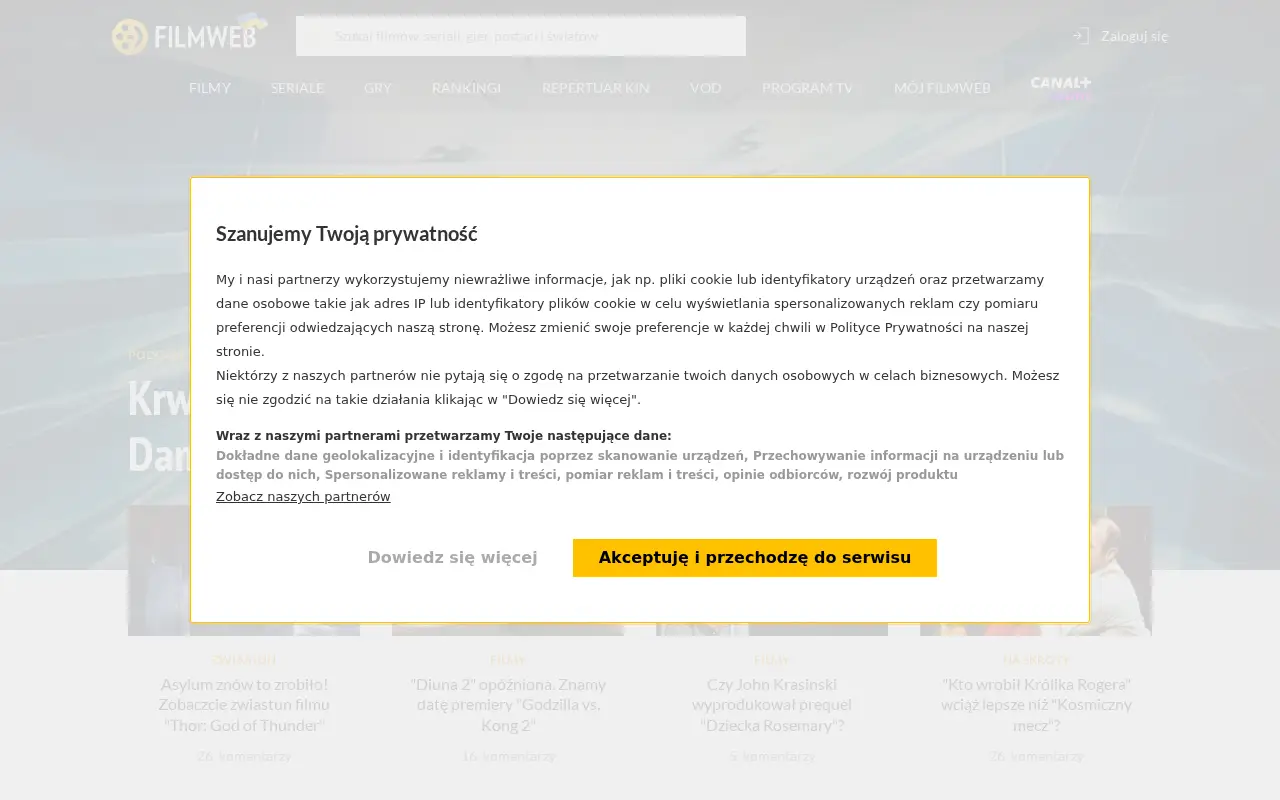Open thumbnail above Królik Roger article
Viewport: 1280px width, 800px height.
coord(1036,571)
